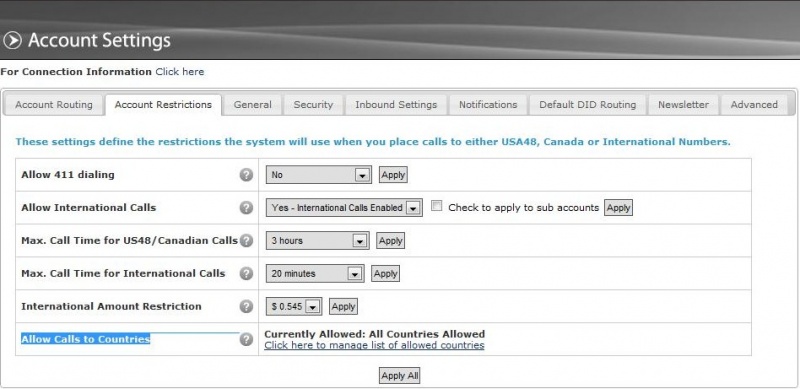
Task: Click the Apply All button
Action: 399,376
